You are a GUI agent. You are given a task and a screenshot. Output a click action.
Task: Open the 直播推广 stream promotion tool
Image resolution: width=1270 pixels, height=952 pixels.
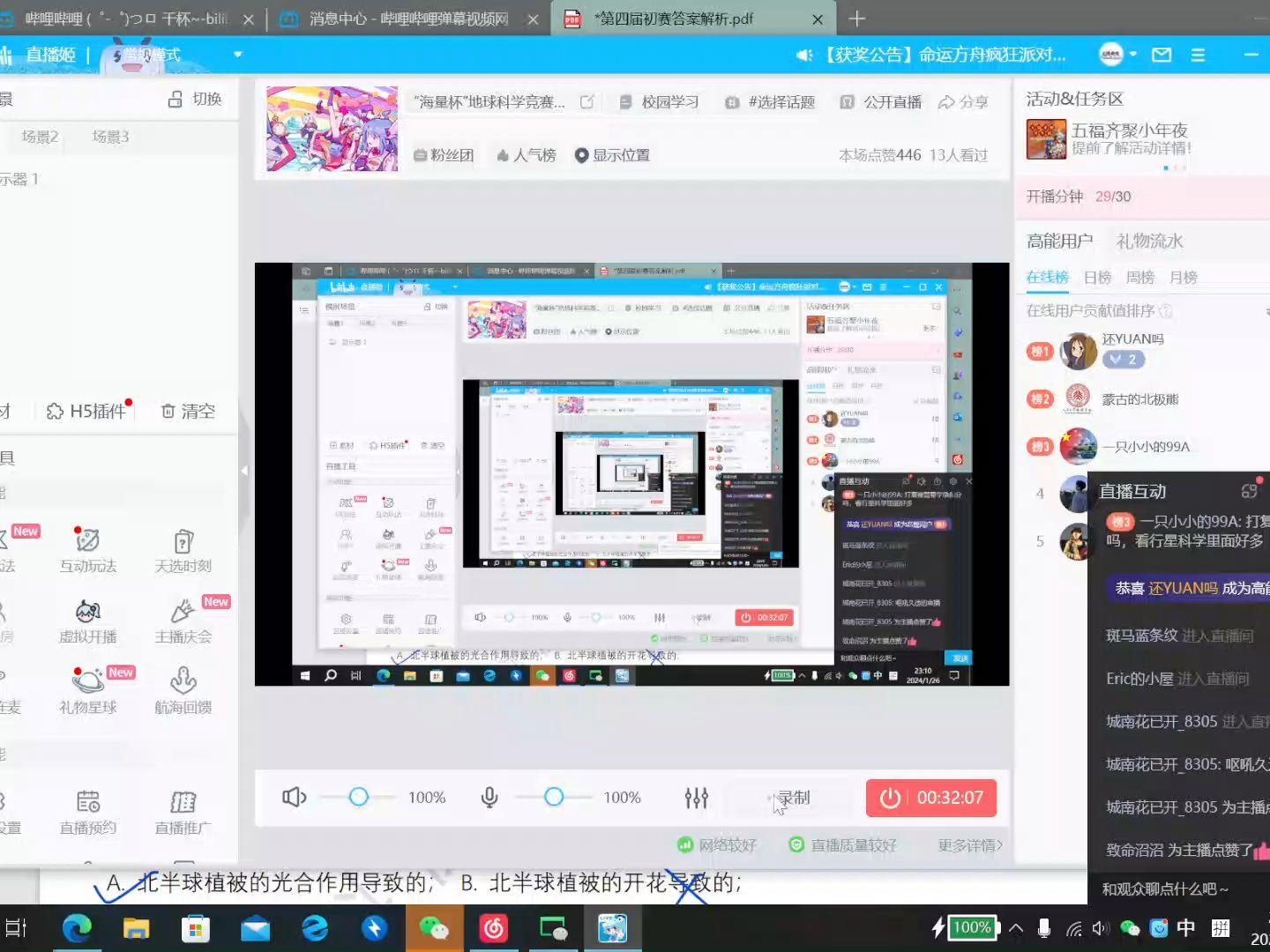tap(183, 812)
